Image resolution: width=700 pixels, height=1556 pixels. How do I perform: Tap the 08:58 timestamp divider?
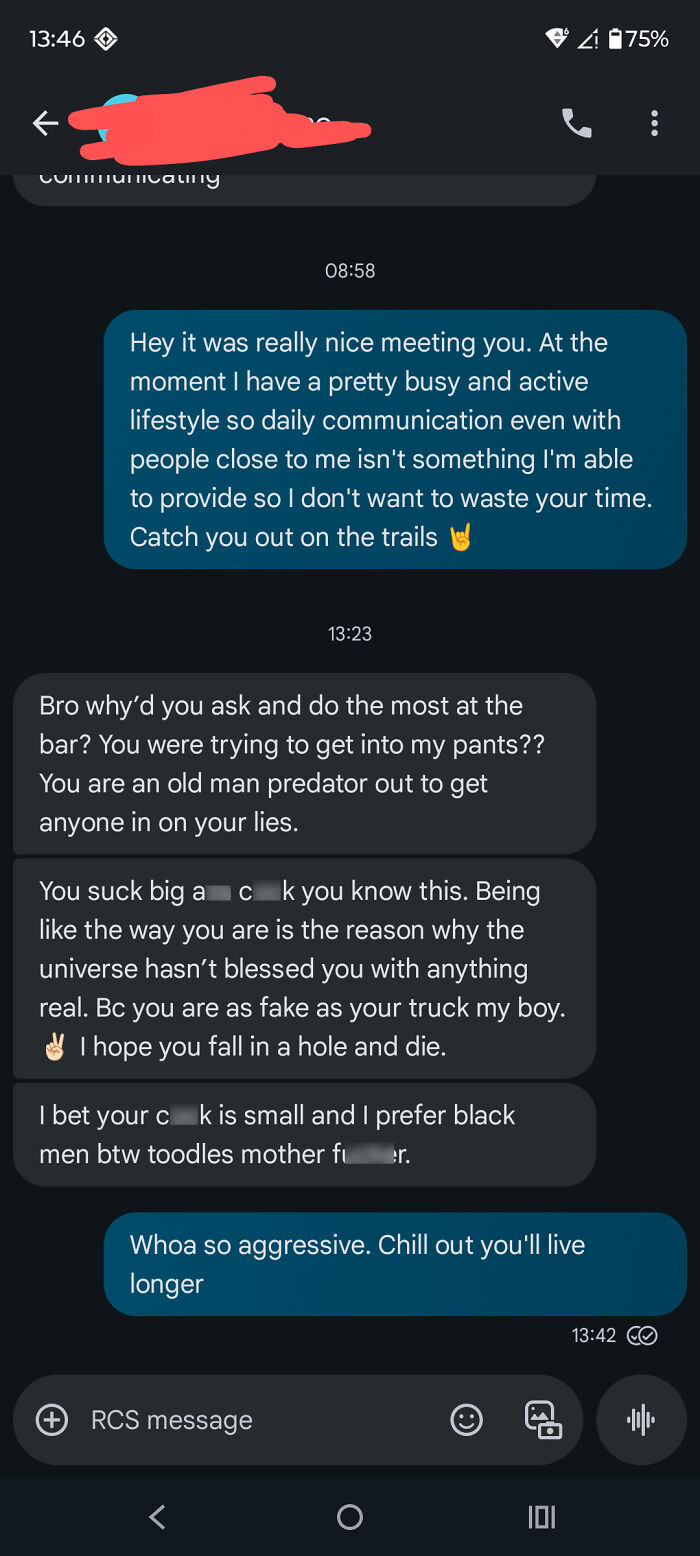pos(350,269)
